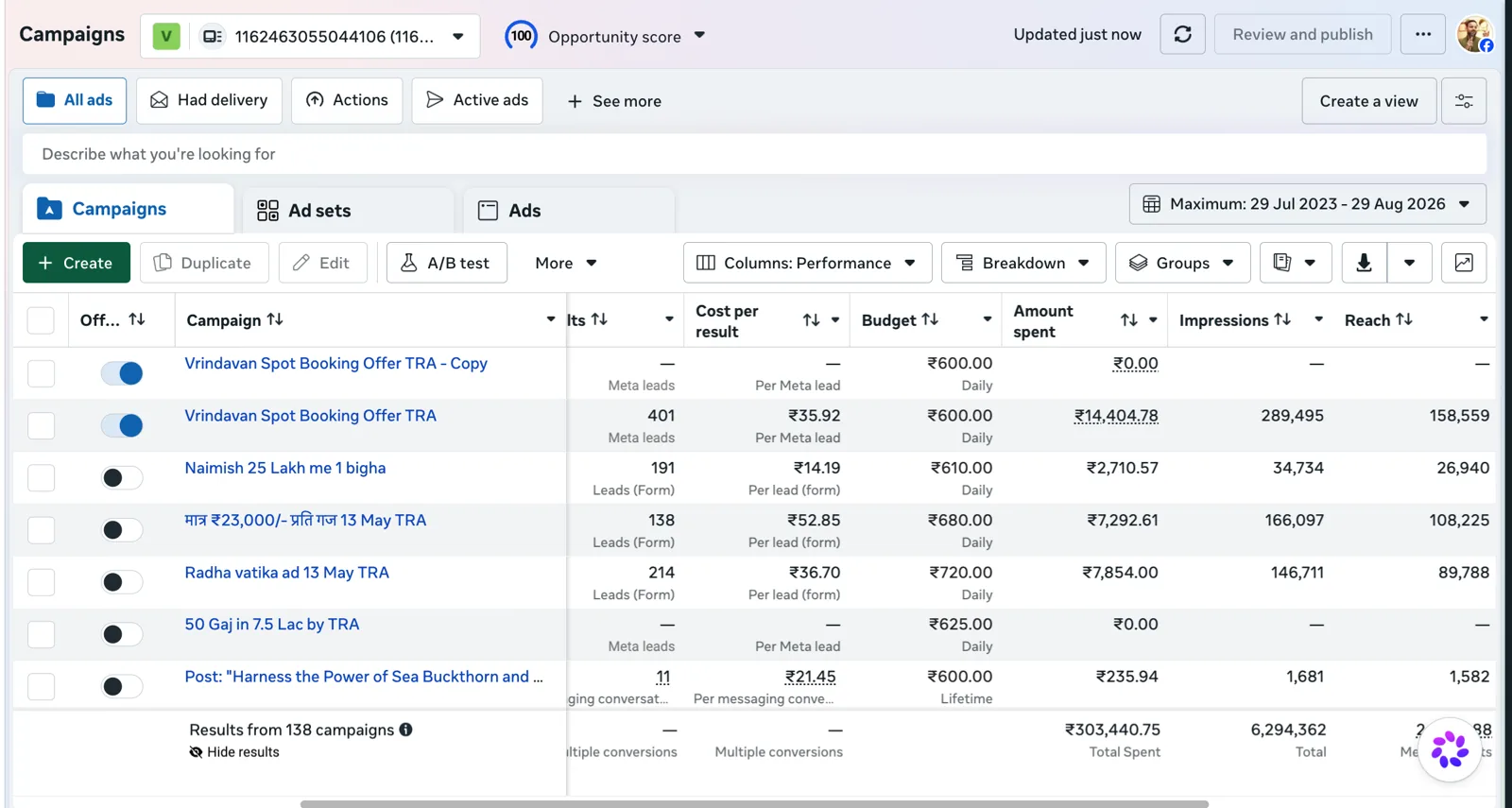
Task: Click the Opportunity score 100 circle
Action: [521, 36]
